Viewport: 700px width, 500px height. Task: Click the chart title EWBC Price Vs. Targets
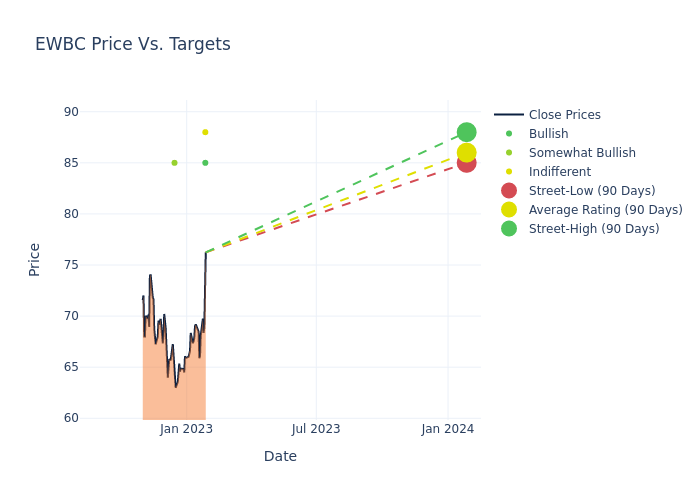tap(133, 44)
